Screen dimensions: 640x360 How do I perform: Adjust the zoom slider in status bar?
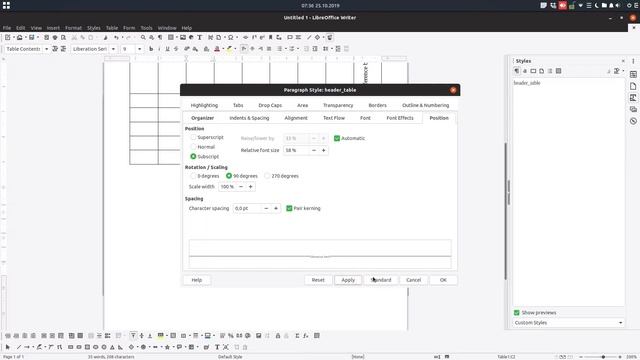[603, 357]
